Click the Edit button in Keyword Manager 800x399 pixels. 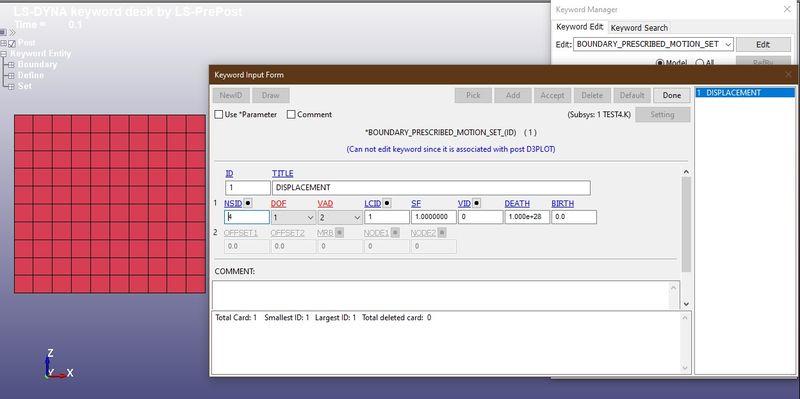[763, 44]
